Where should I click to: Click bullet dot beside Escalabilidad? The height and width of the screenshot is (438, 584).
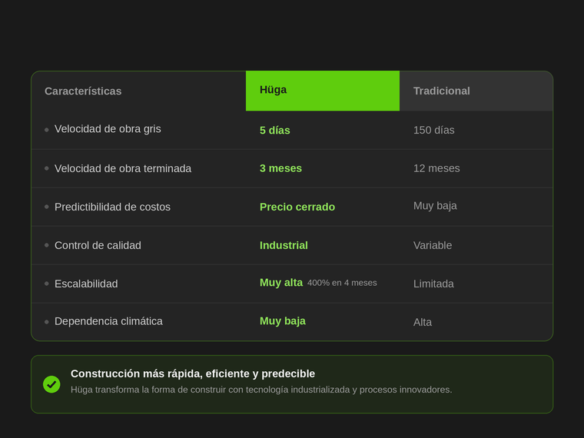tap(47, 283)
